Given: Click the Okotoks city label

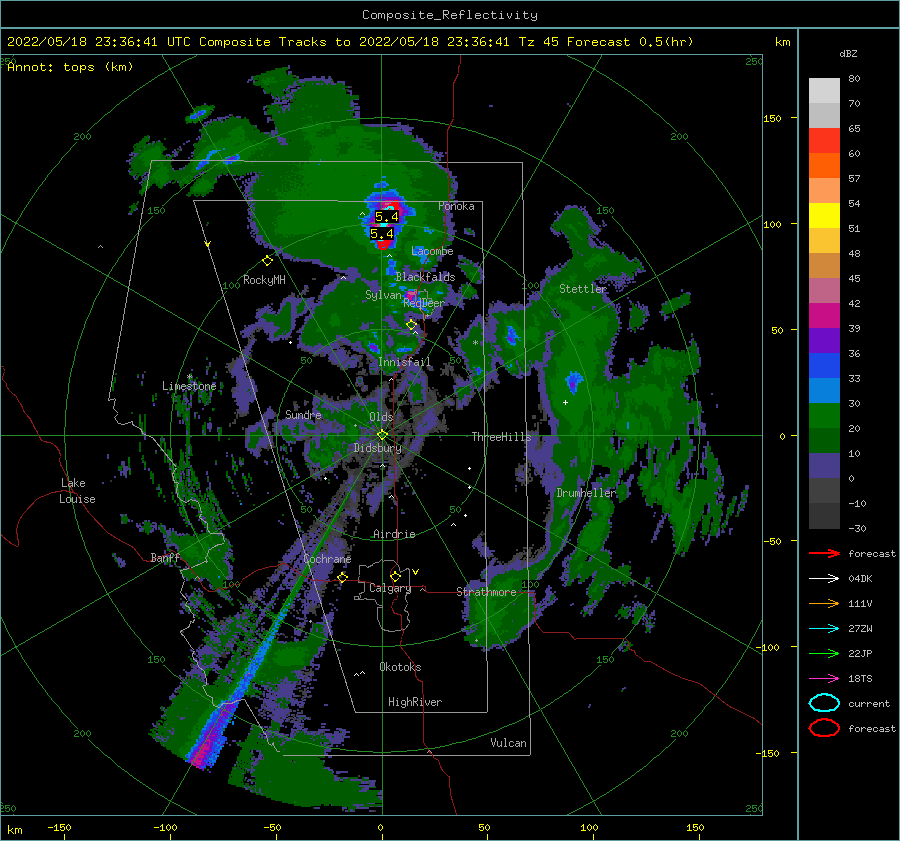Looking at the screenshot, I should [x=400, y=667].
